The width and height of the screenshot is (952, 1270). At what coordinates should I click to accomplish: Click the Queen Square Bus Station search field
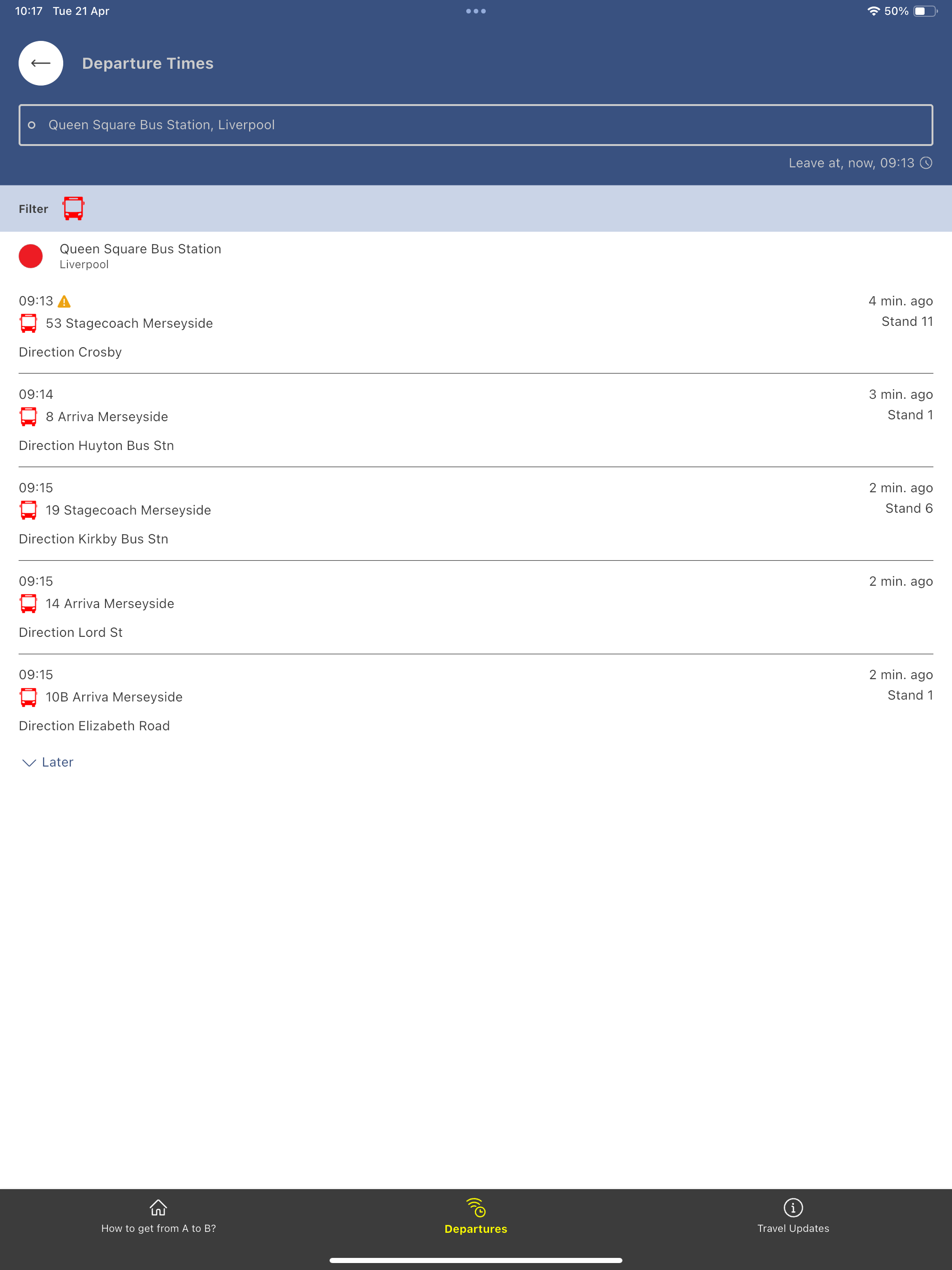(476, 125)
